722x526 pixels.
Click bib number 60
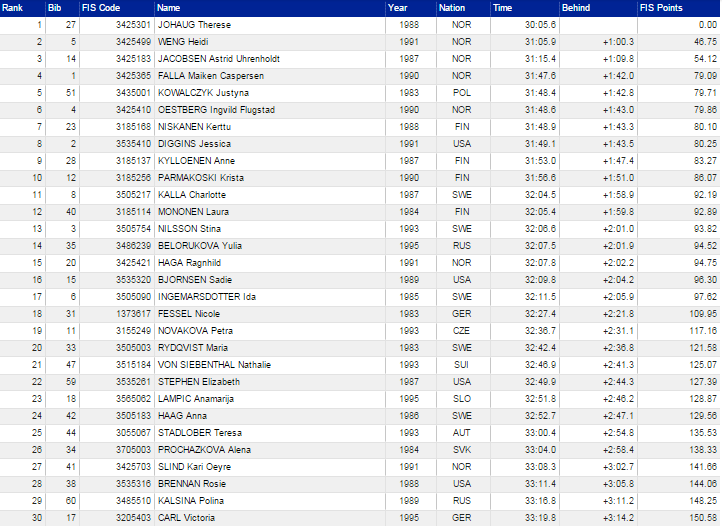(x=70, y=502)
